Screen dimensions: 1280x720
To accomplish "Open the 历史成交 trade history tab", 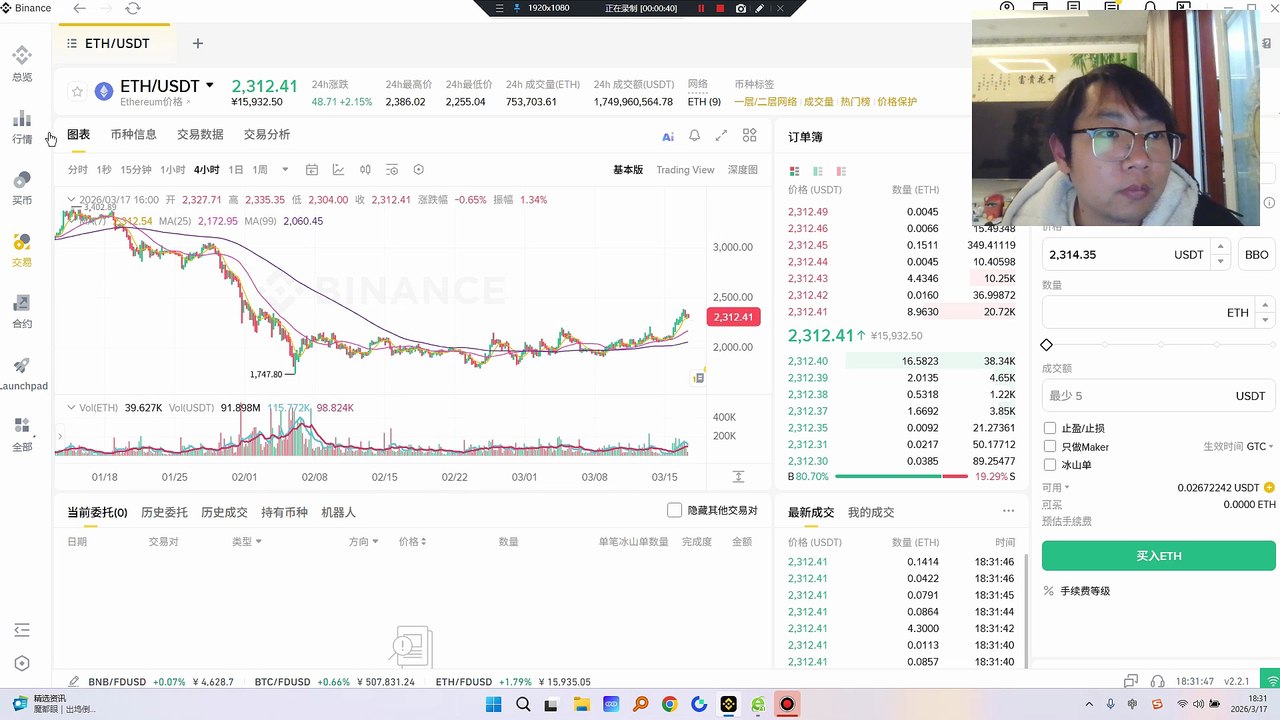I will point(224,512).
